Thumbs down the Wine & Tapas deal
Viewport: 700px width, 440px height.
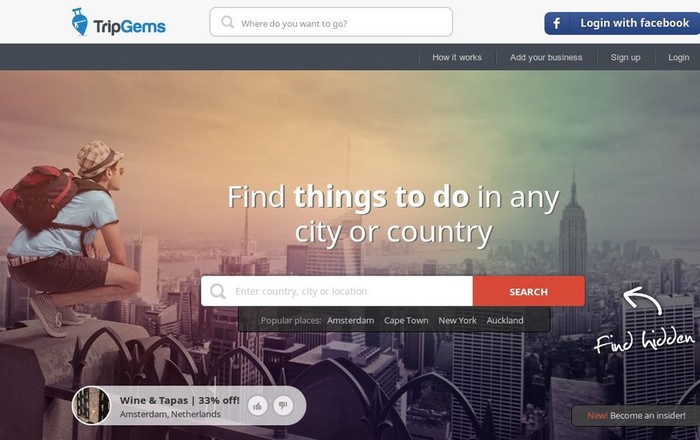[283, 405]
